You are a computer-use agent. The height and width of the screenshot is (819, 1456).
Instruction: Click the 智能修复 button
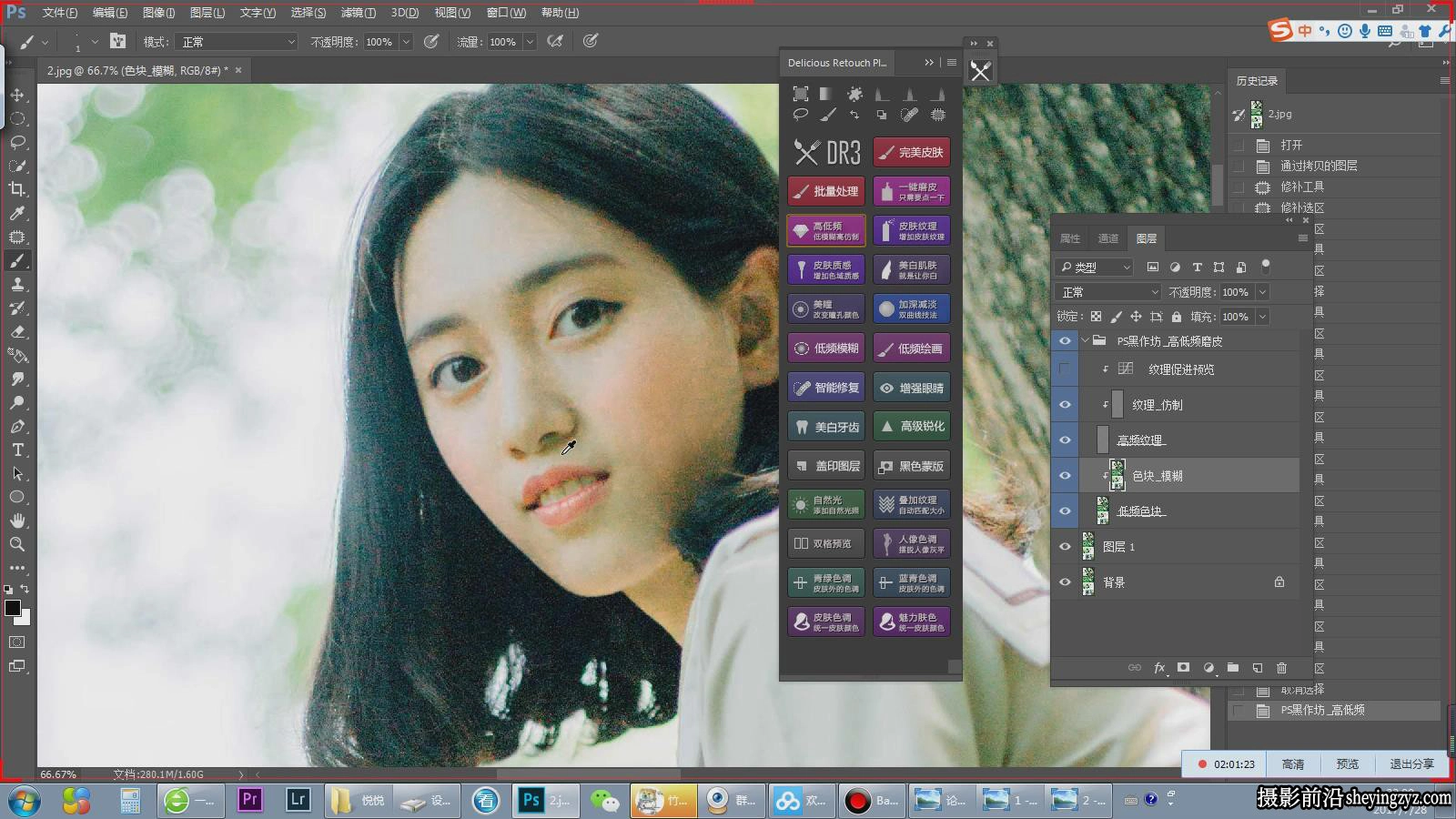coord(826,387)
